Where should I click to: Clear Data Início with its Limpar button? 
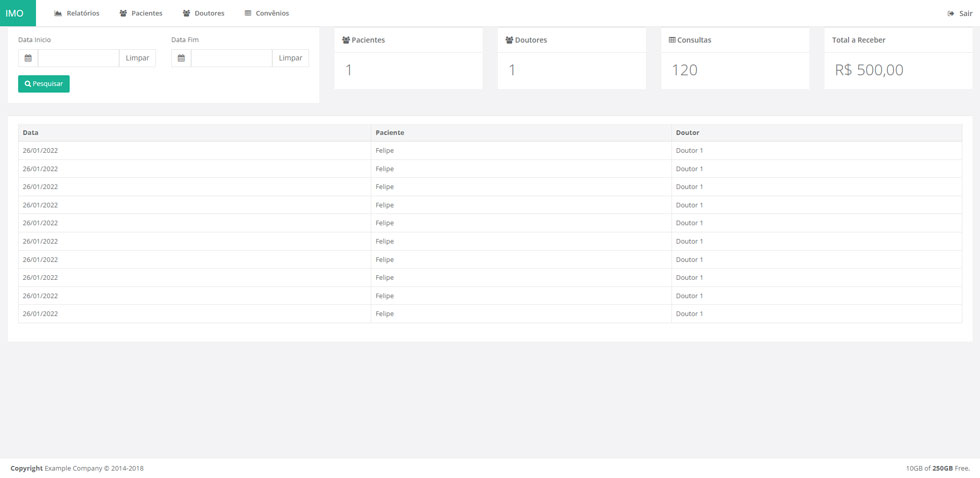coord(137,58)
